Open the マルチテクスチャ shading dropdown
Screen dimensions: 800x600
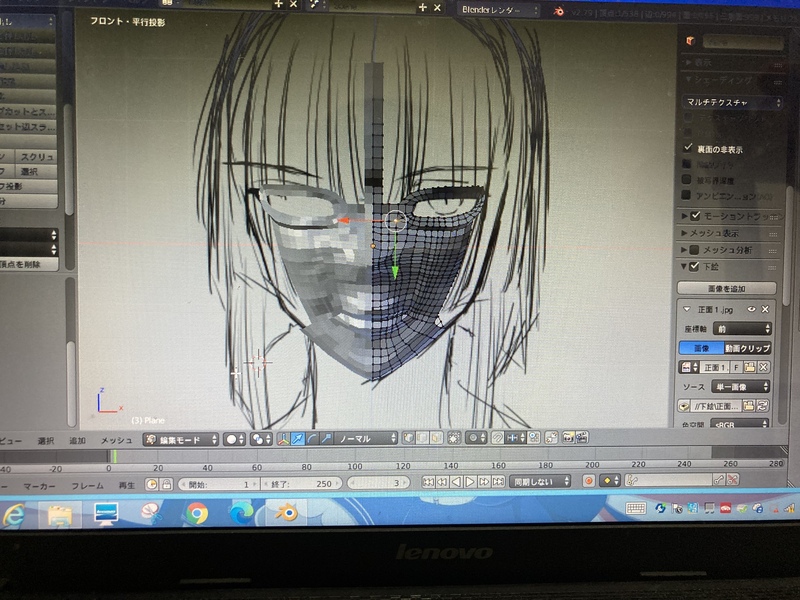pos(732,103)
